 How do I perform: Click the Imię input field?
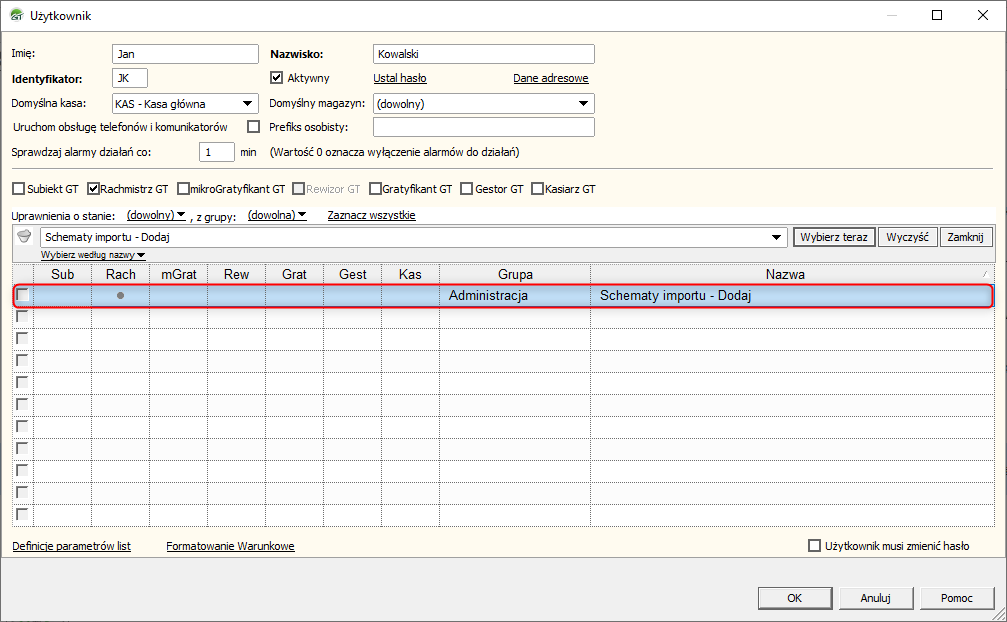coord(185,54)
